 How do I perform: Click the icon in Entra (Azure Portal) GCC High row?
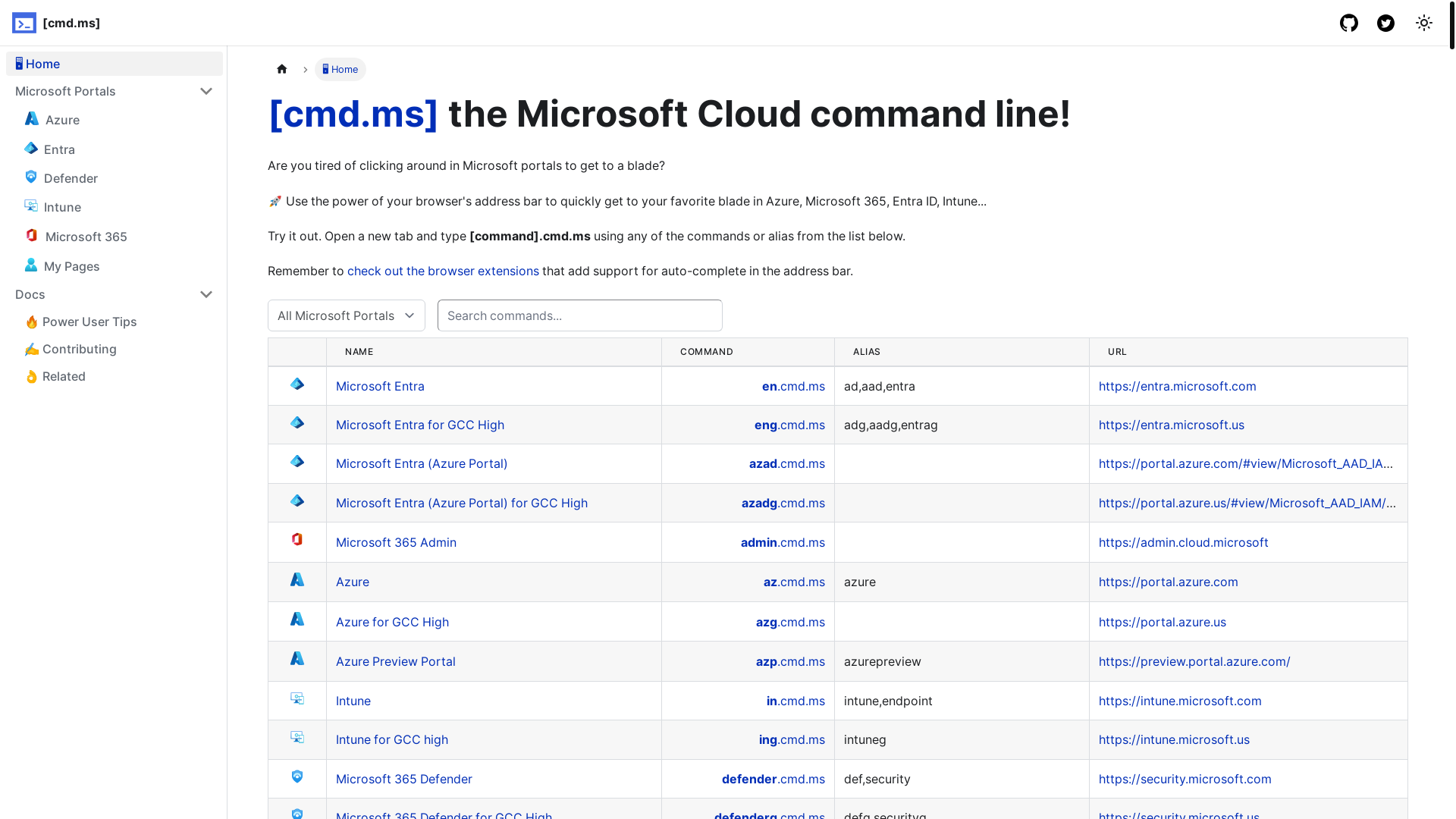coord(297,501)
